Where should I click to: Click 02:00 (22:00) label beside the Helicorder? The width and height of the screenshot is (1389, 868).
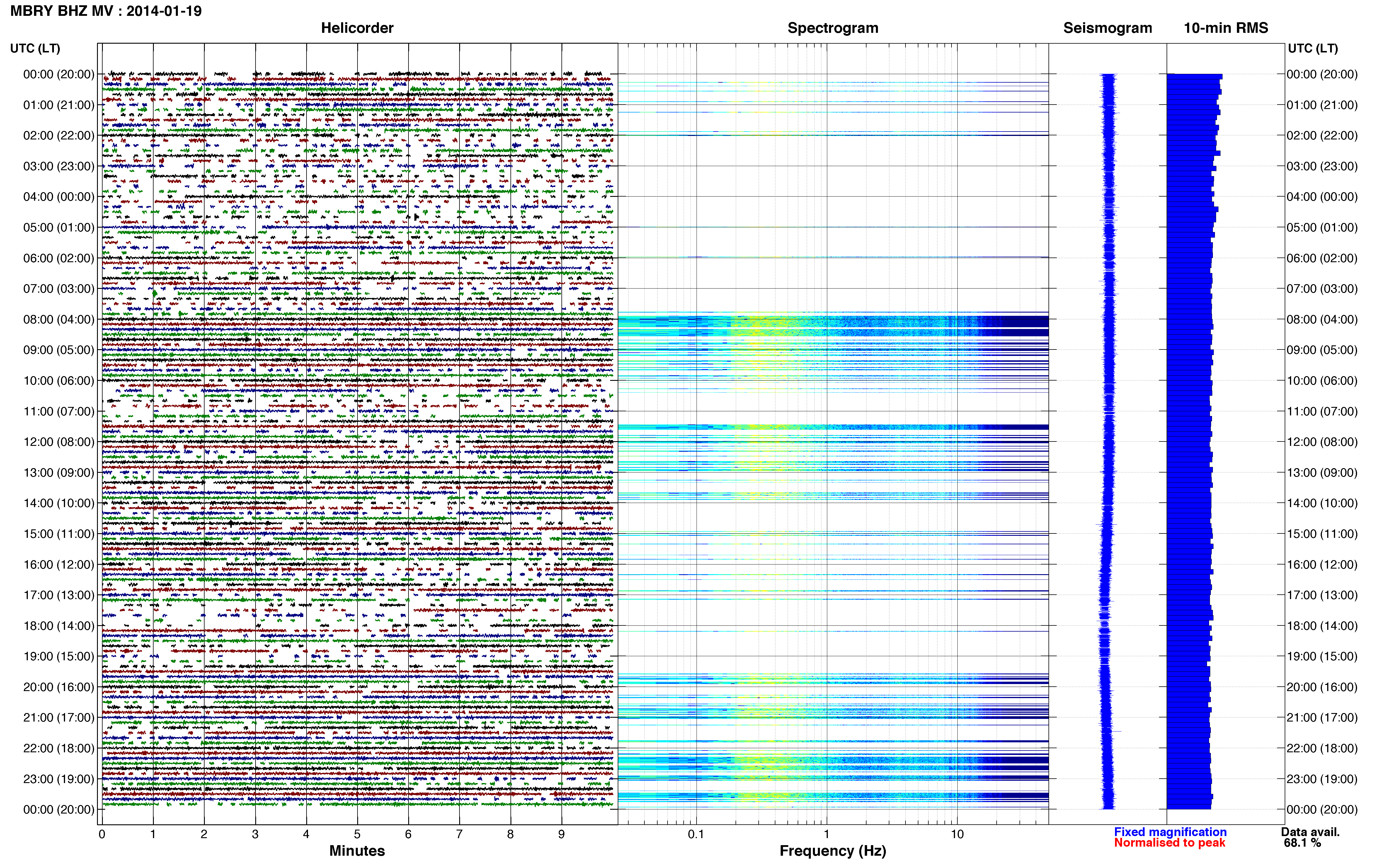click(59, 135)
